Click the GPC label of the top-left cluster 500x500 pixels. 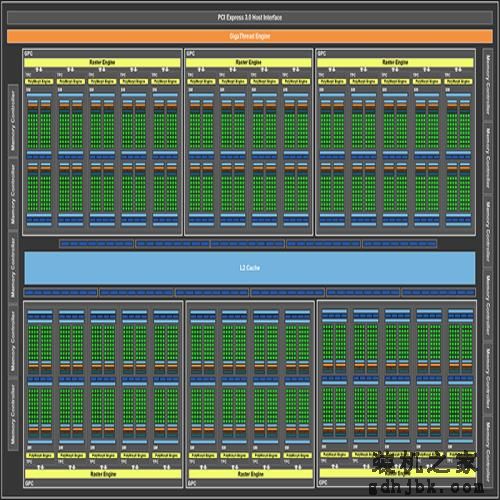click(28, 54)
